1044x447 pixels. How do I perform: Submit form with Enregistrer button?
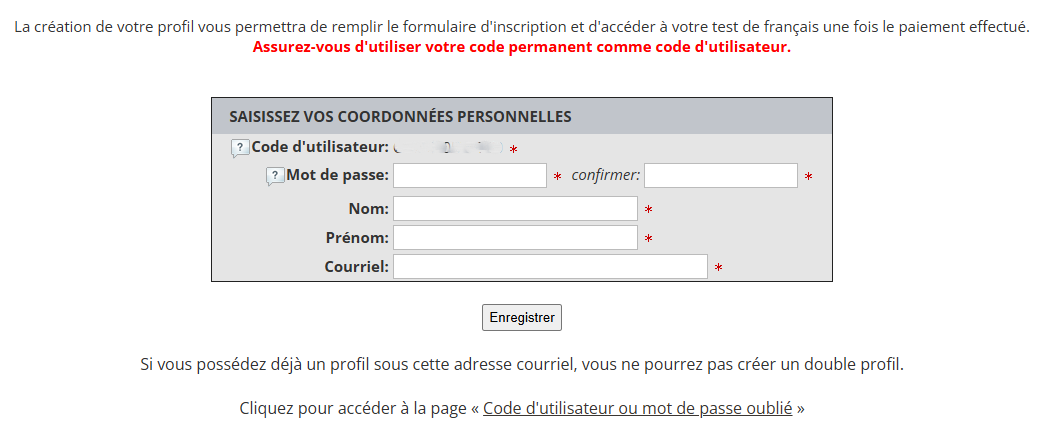coord(522,318)
